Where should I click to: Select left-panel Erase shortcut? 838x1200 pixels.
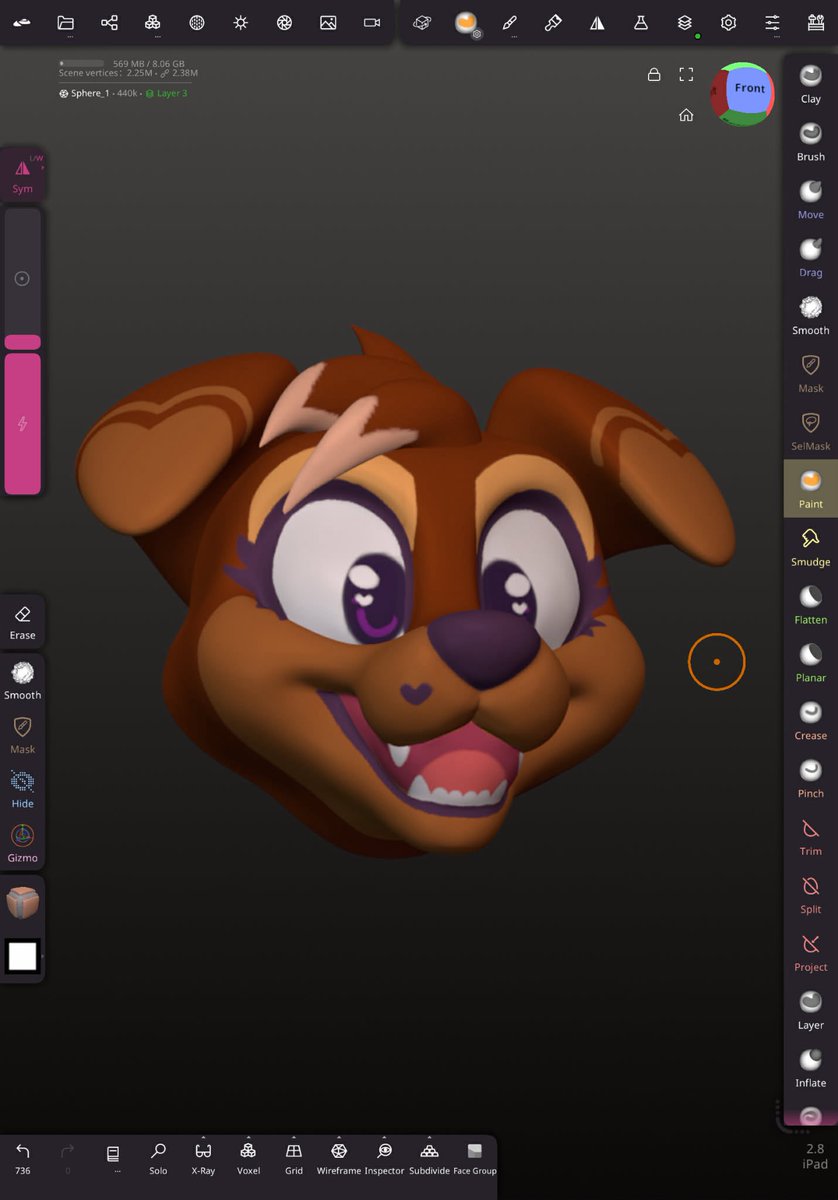coord(22,622)
